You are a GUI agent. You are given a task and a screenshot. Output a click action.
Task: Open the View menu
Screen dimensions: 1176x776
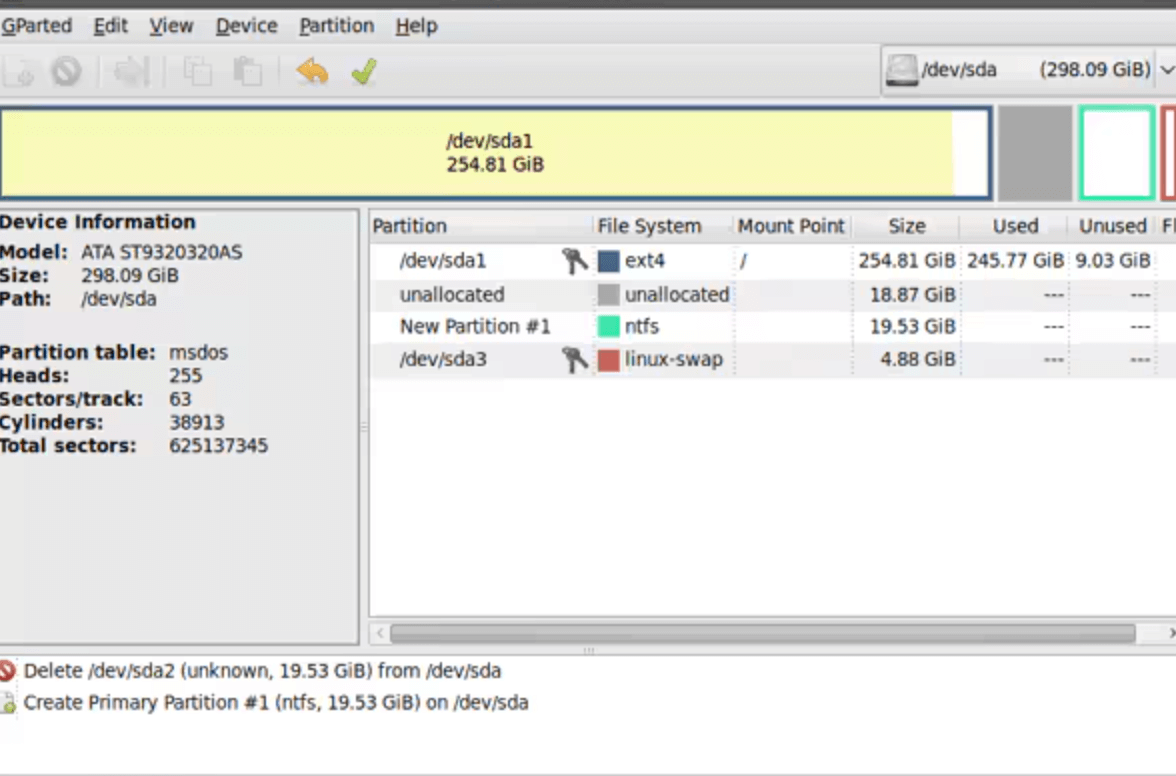click(171, 26)
